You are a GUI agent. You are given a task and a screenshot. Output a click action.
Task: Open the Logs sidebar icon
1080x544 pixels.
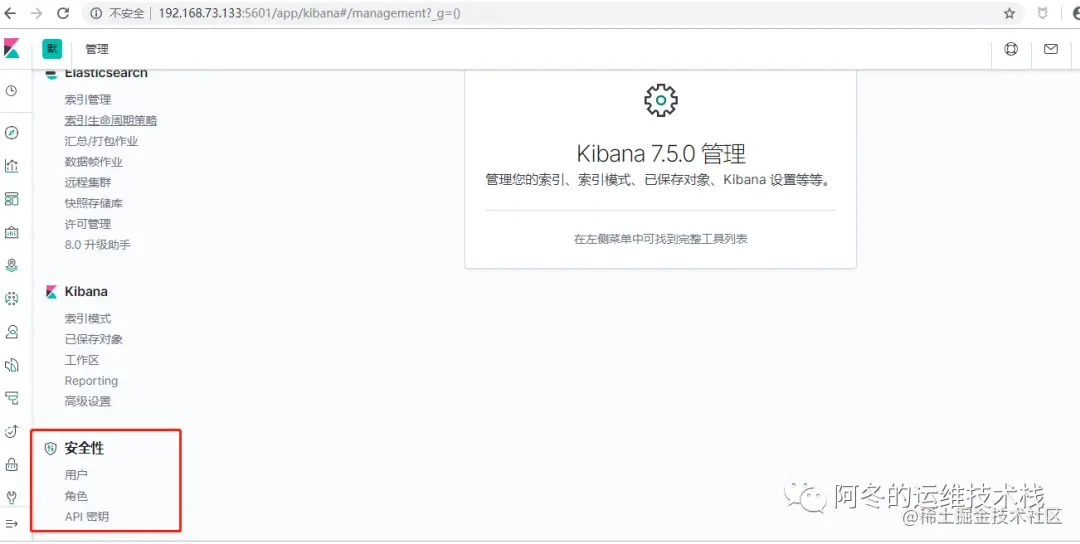coord(11,364)
